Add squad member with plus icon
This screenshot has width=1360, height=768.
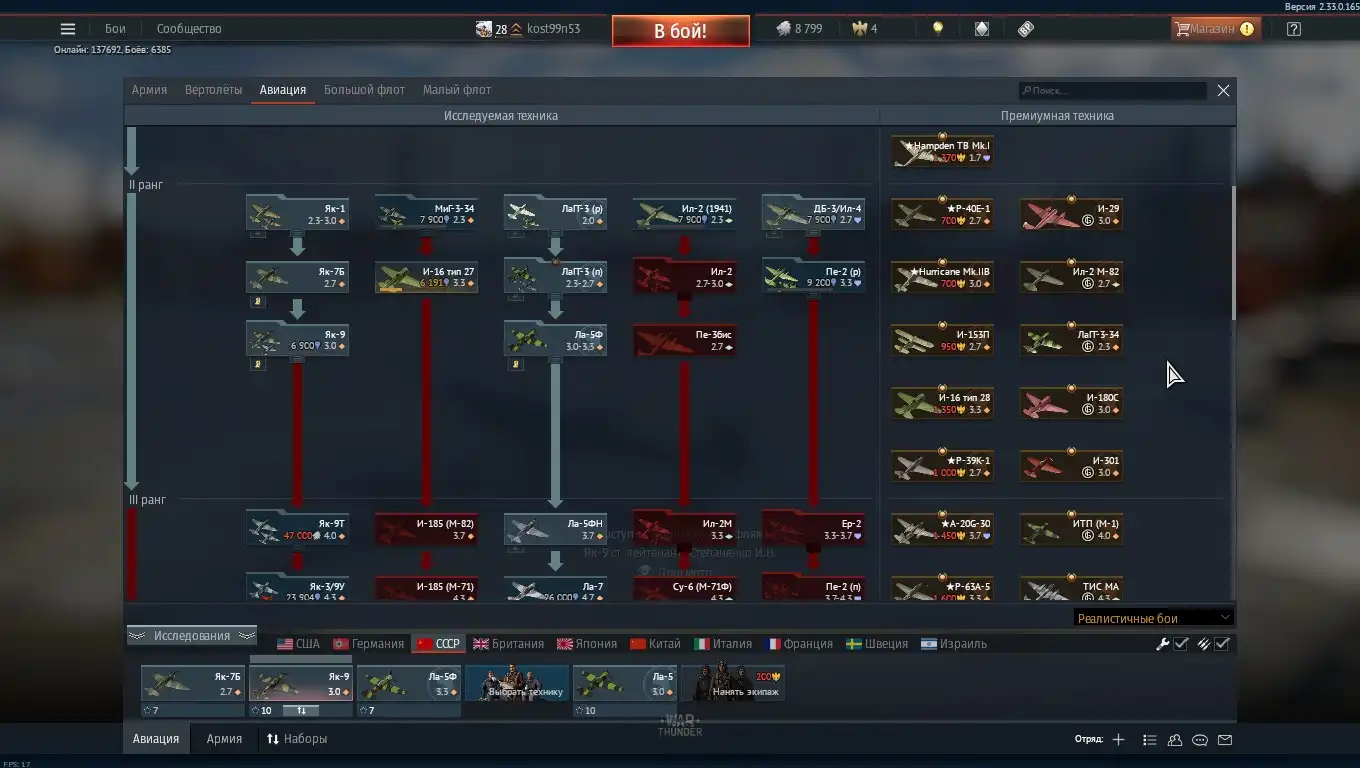[1118, 740]
